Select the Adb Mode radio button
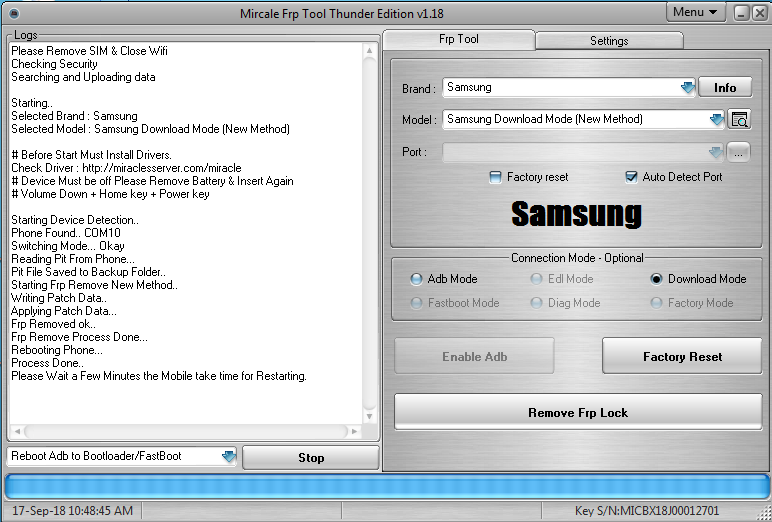This screenshot has height=522, width=772. point(416,279)
